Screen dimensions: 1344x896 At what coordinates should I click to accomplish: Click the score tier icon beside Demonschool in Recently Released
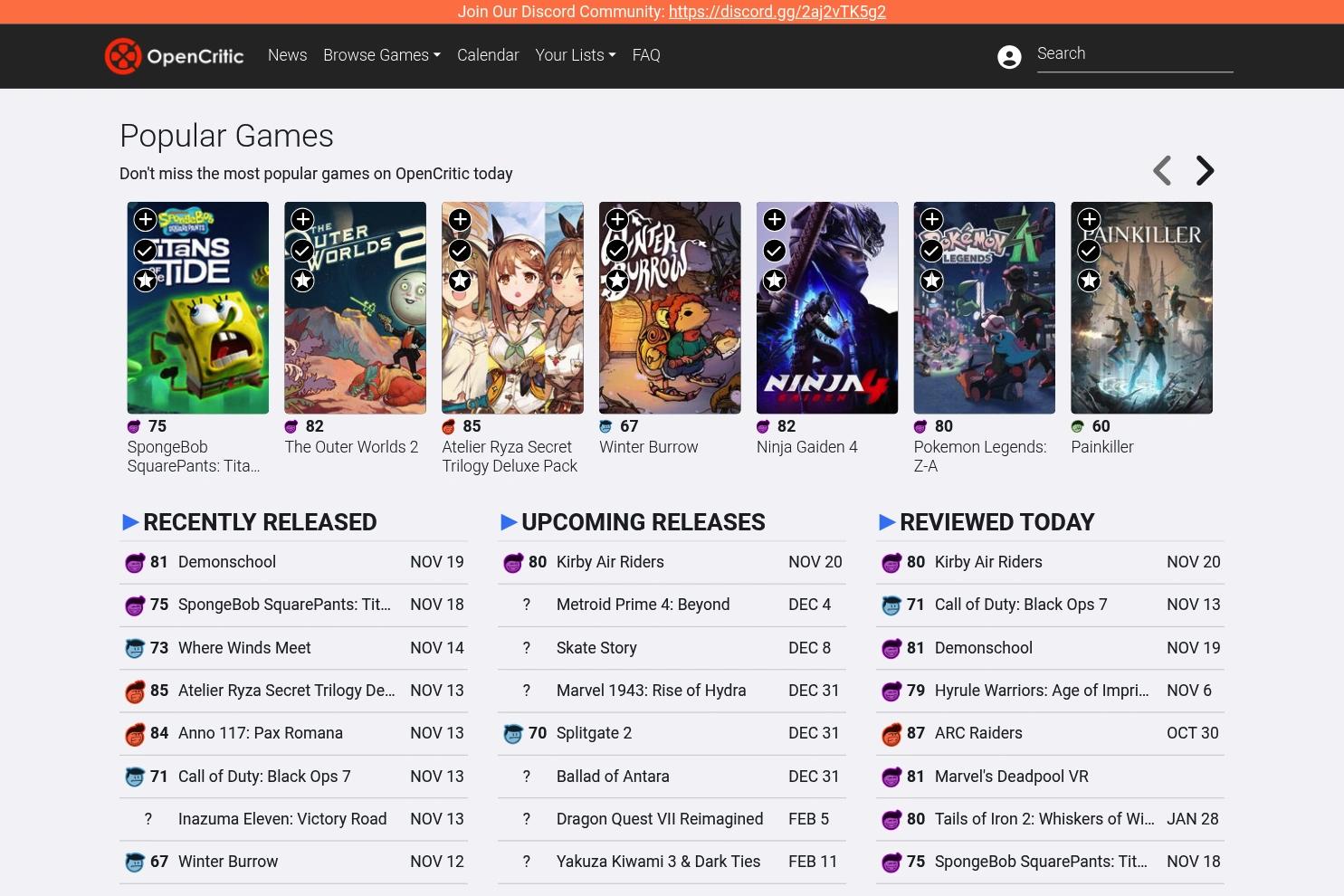135,563
